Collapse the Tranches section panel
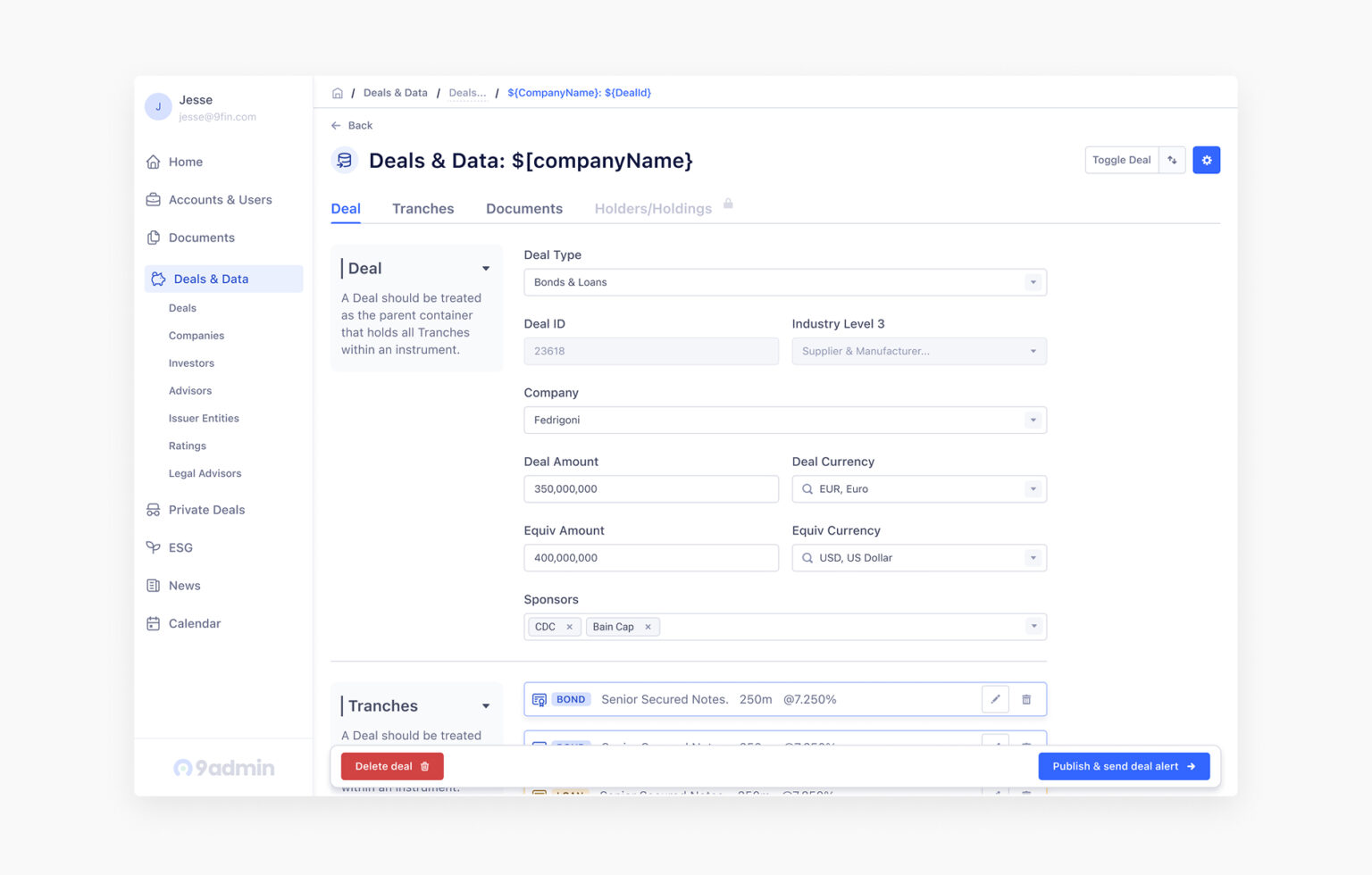The height and width of the screenshot is (875, 1372). (486, 706)
